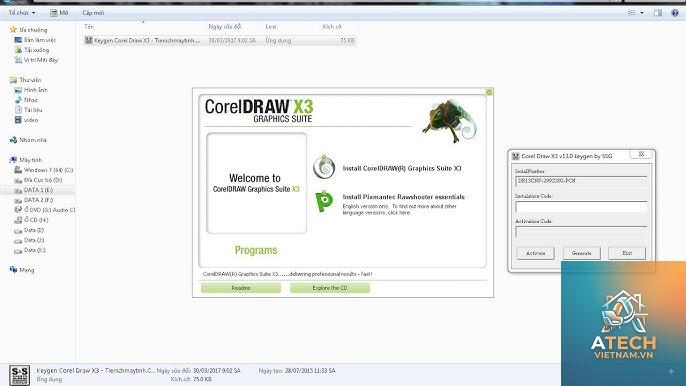Select DATA 1 (E:) drive
Image resolution: width=686 pixels, height=386 pixels.
coord(34,190)
